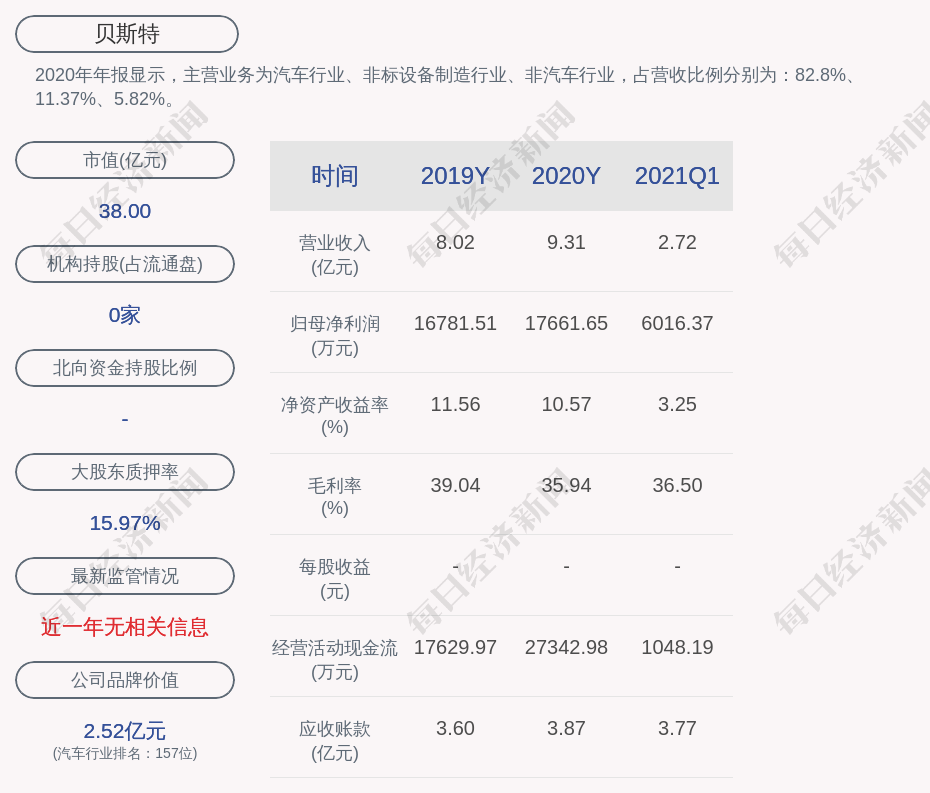930x793 pixels.
Task: Click the 毛利率(%) row label
Action: coord(334,497)
